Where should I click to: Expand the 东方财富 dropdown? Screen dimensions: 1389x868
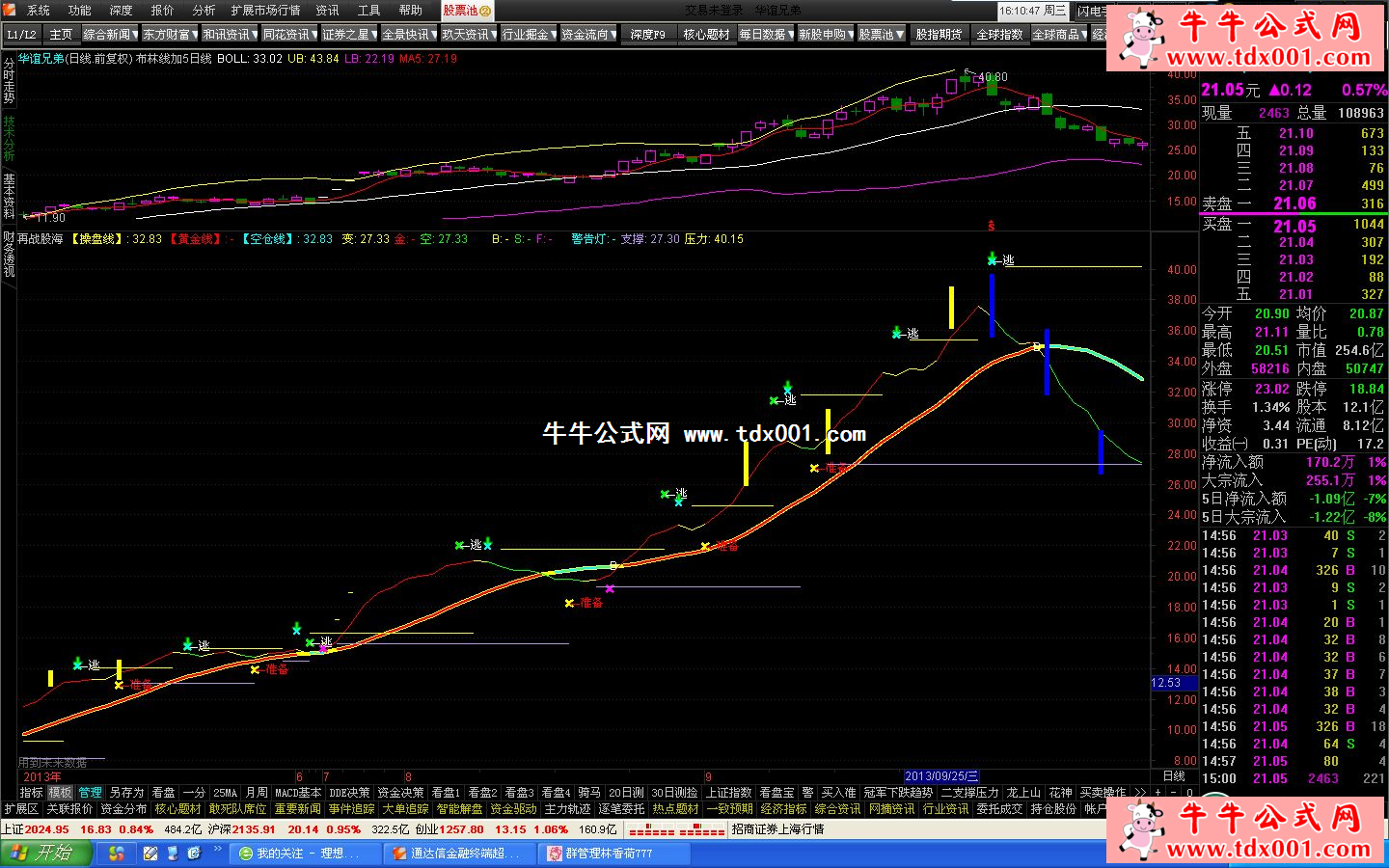(170, 35)
